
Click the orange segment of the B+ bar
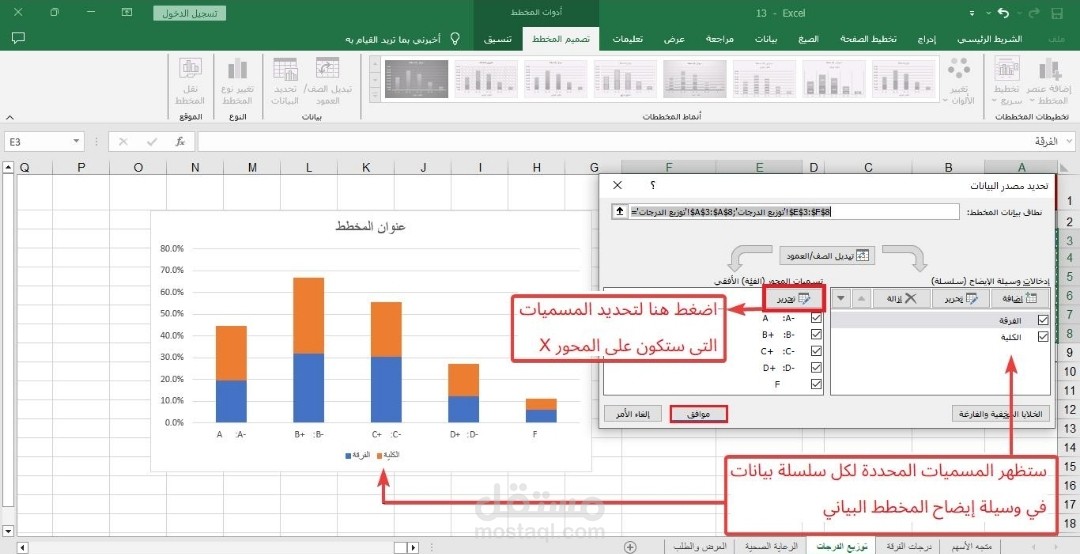(x=309, y=316)
